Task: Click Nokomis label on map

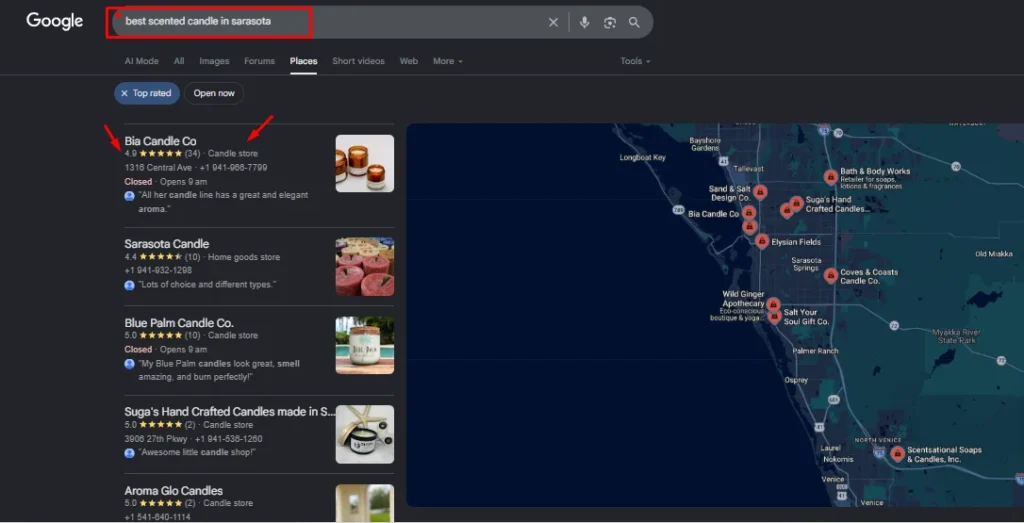Action: pyautogui.click(x=837, y=459)
